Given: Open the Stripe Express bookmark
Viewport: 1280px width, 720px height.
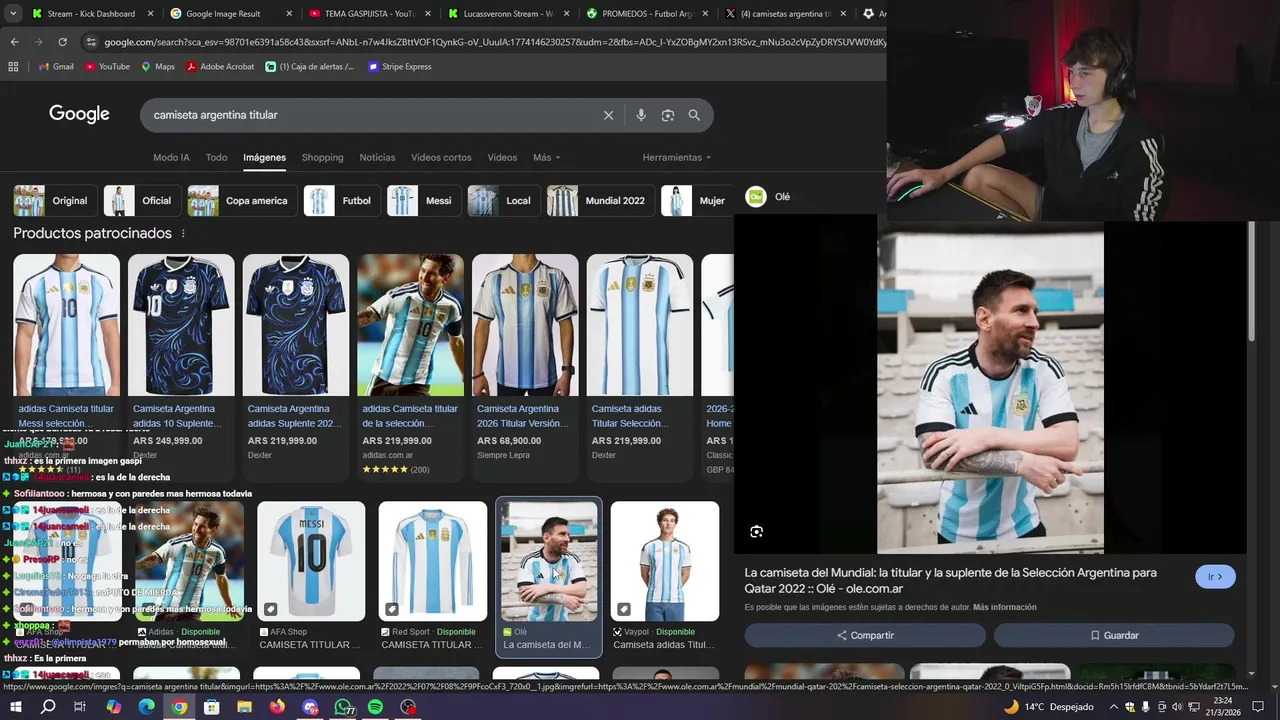Looking at the screenshot, I should 400,67.
